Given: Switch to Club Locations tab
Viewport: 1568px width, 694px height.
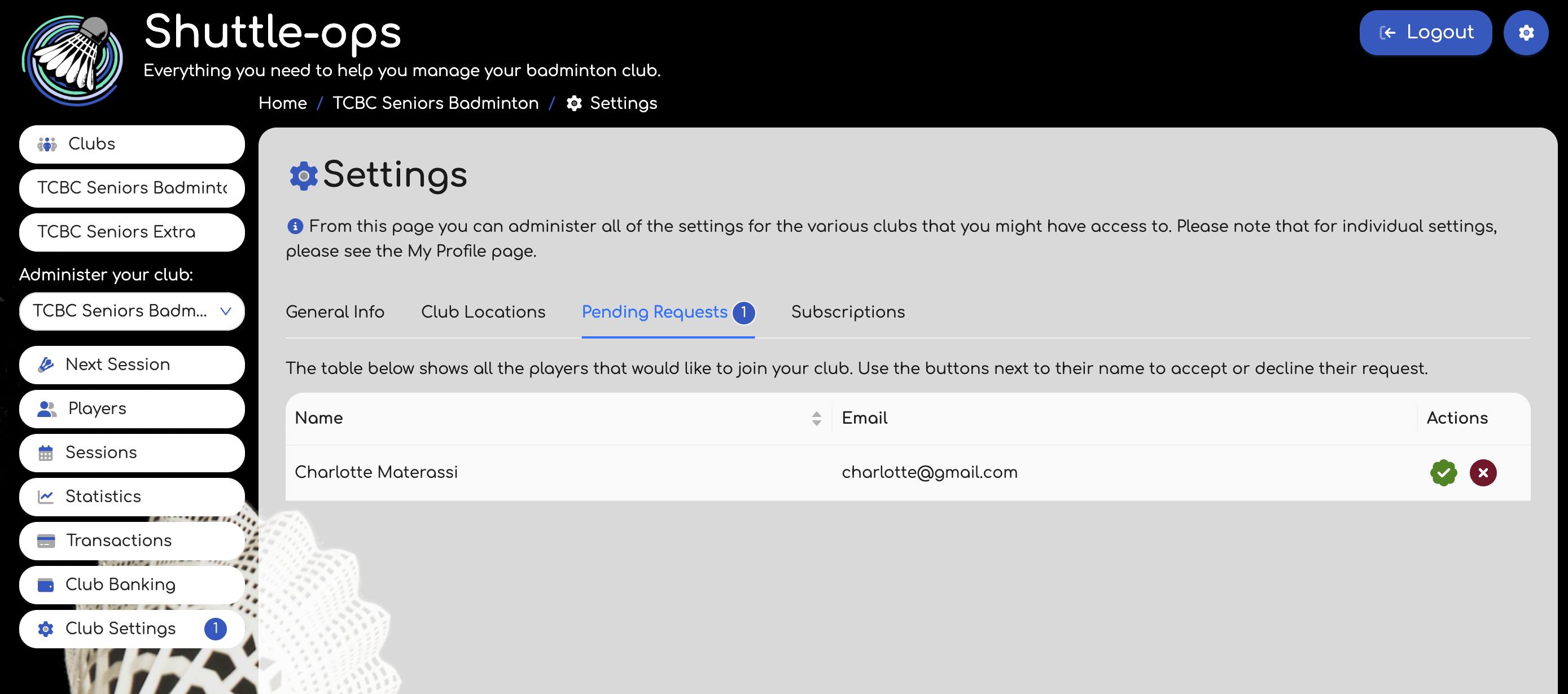Looking at the screenshot, I should (x=483, y=312).
